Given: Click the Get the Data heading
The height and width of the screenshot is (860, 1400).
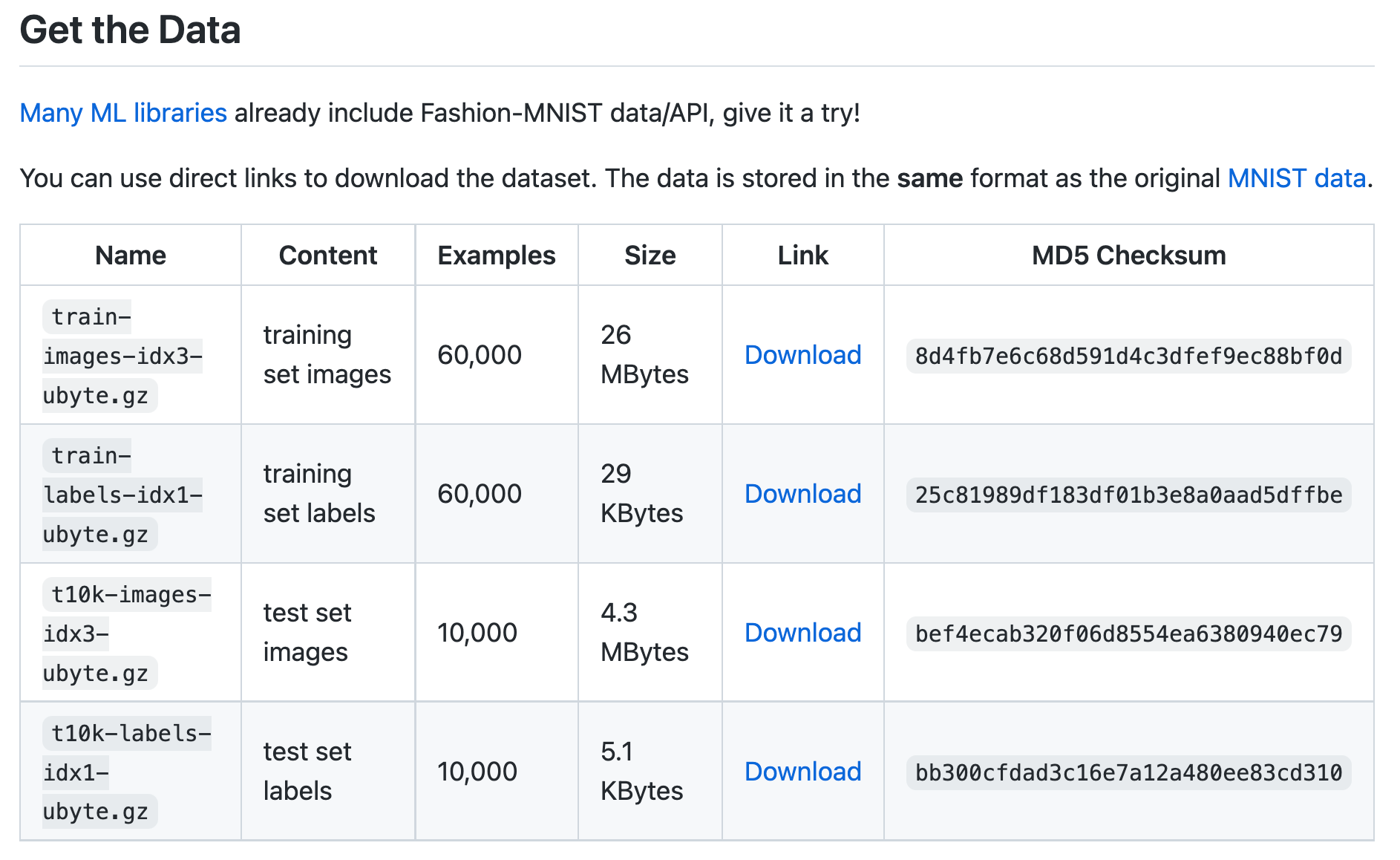Looking at the screenshot, I should pyautogui.click(x=130, y=30).
